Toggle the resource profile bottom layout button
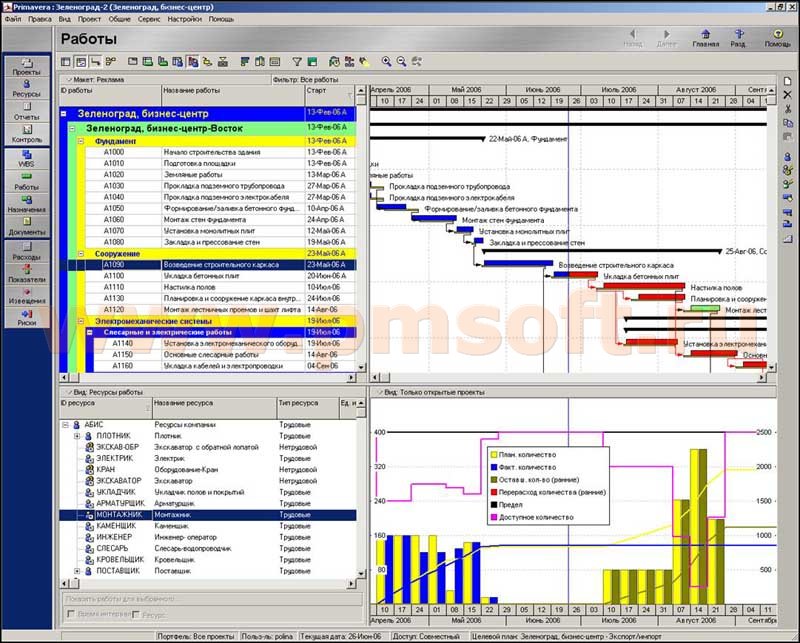800x643 pixels. tap(193, 62)
